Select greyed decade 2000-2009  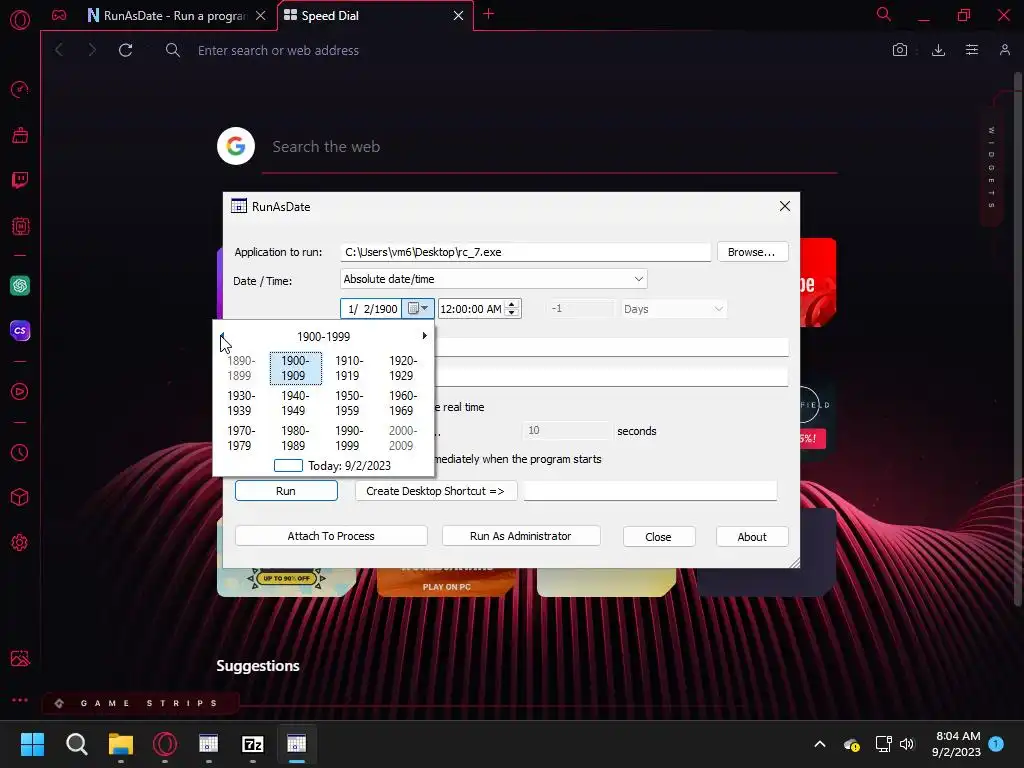tap(403, 438)
